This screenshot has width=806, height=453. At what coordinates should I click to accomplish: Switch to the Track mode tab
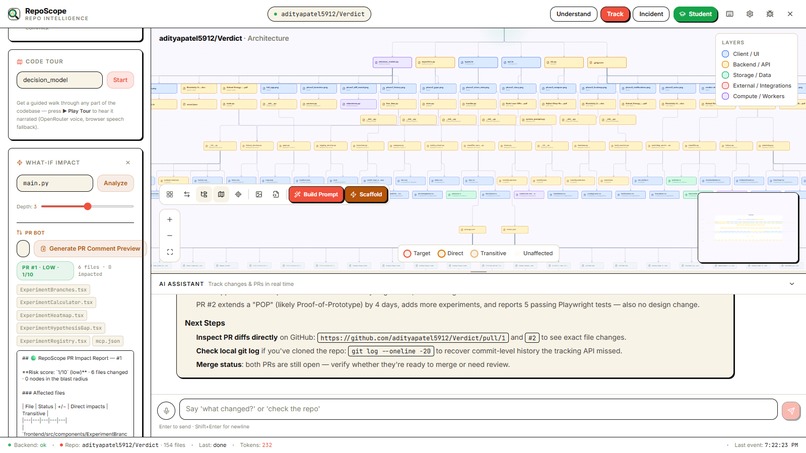coord(615,14)
